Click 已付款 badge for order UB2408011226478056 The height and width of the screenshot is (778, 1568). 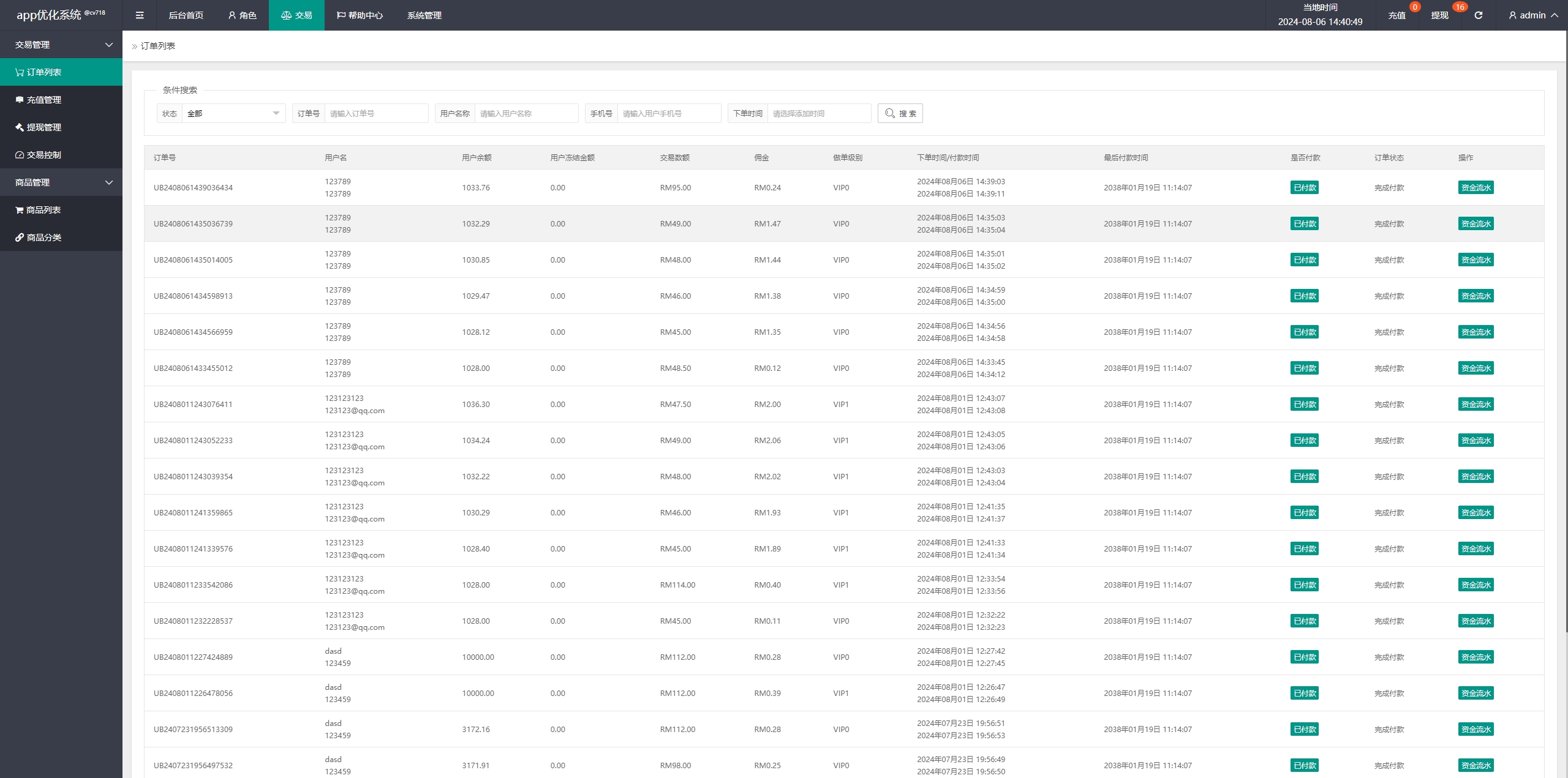[1305, 694]
